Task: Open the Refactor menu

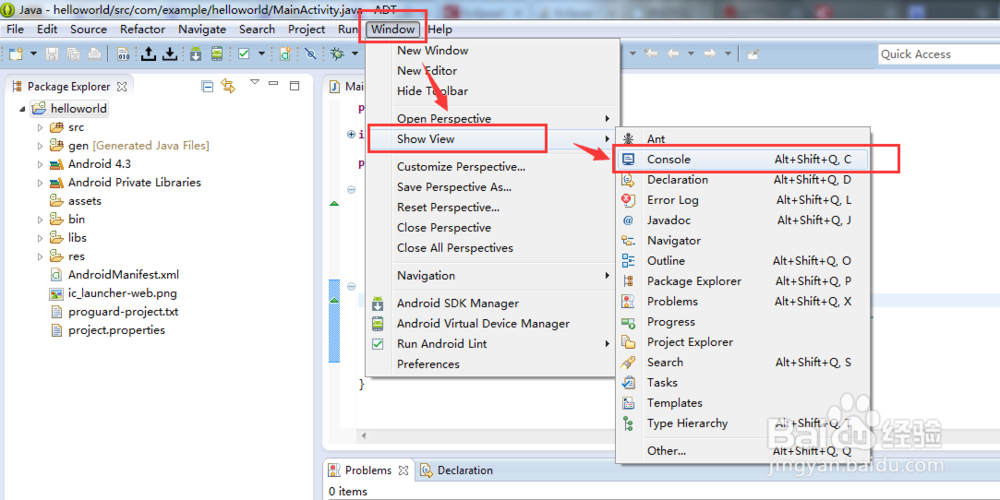Action: point(143,29)
